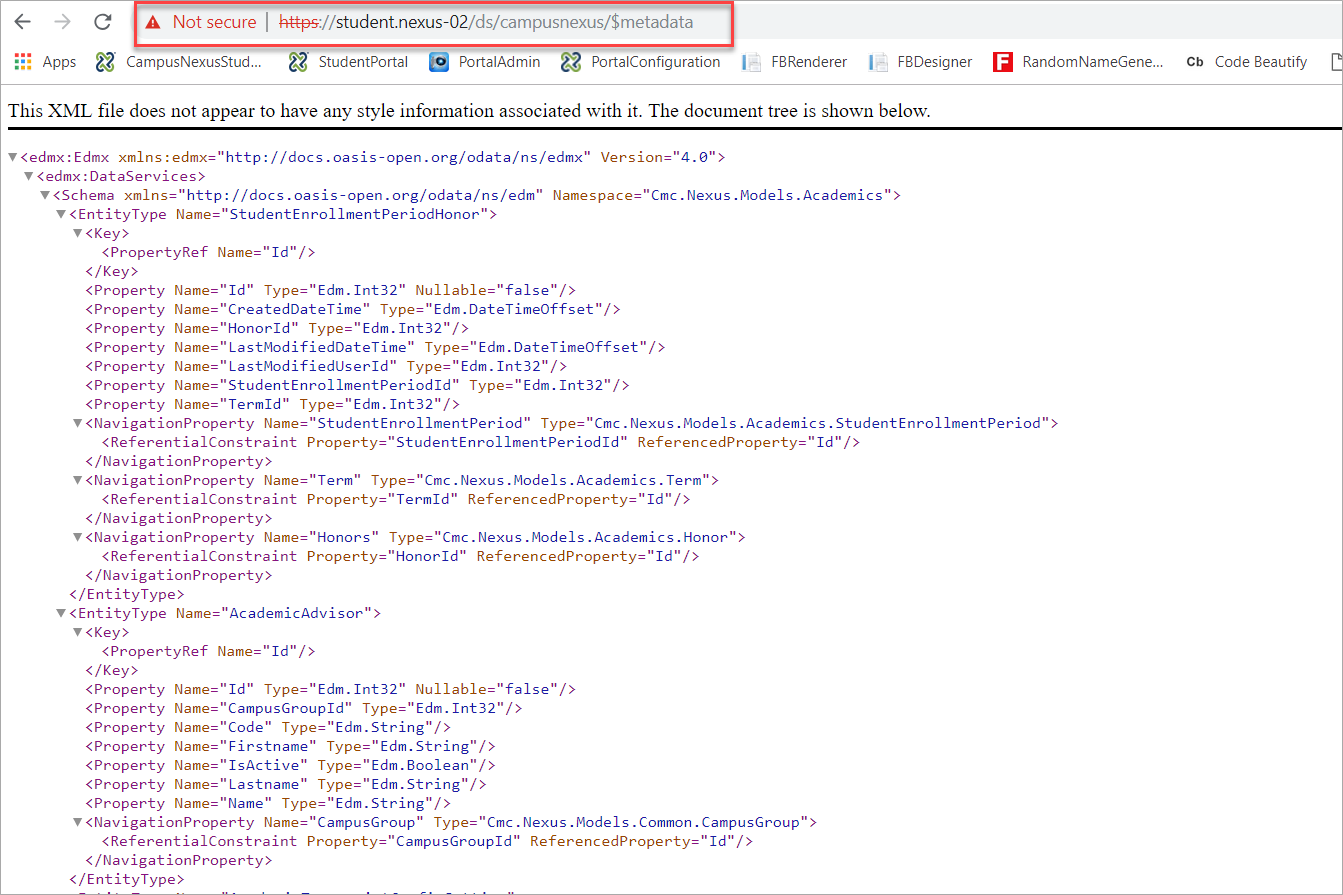This screenshot has height=895, width=1343.
Task: Collapse the AcademicAdvisor EntityType node
Action: point(61,613)
